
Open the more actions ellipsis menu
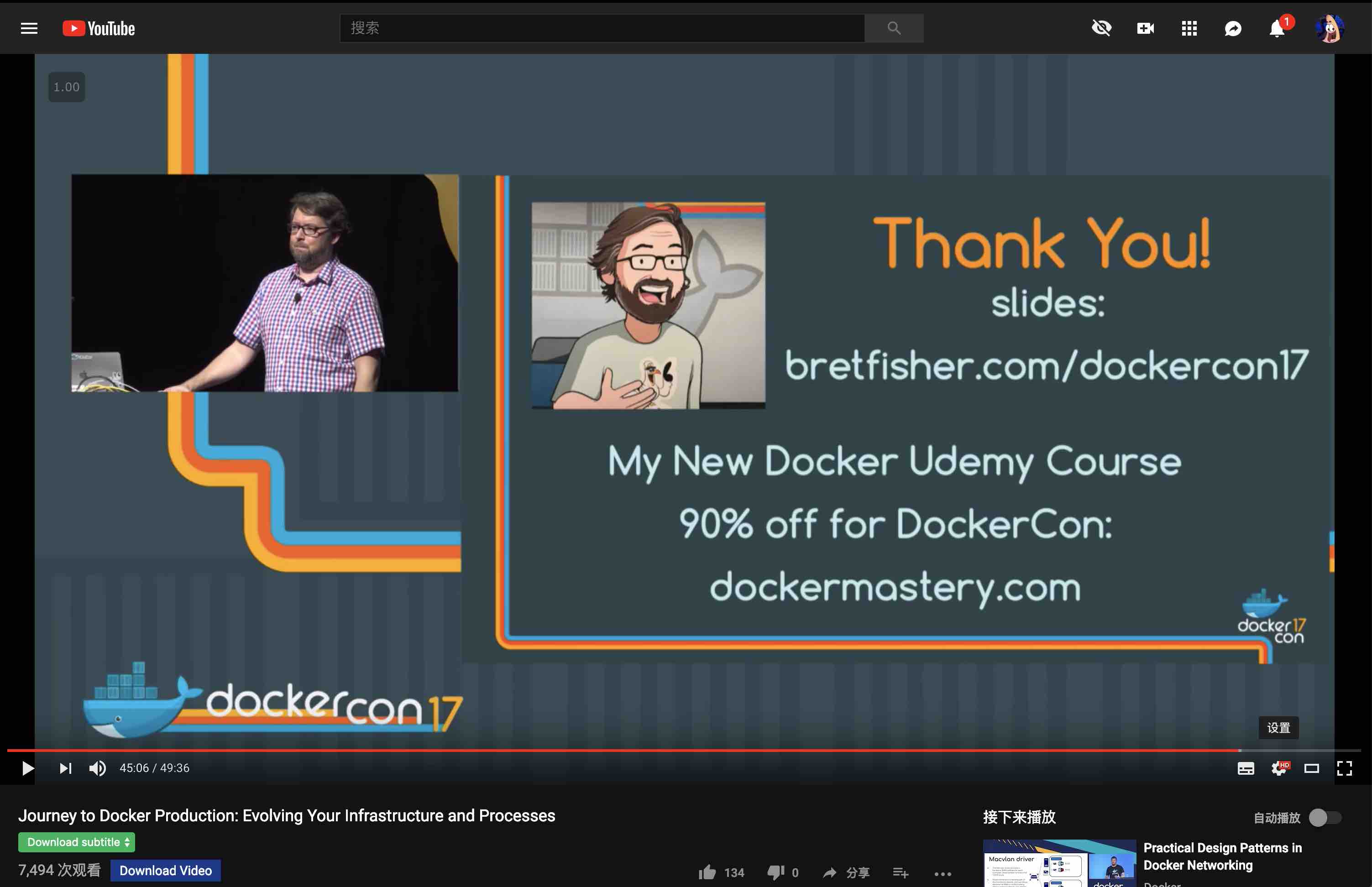(x=943, y=872)
